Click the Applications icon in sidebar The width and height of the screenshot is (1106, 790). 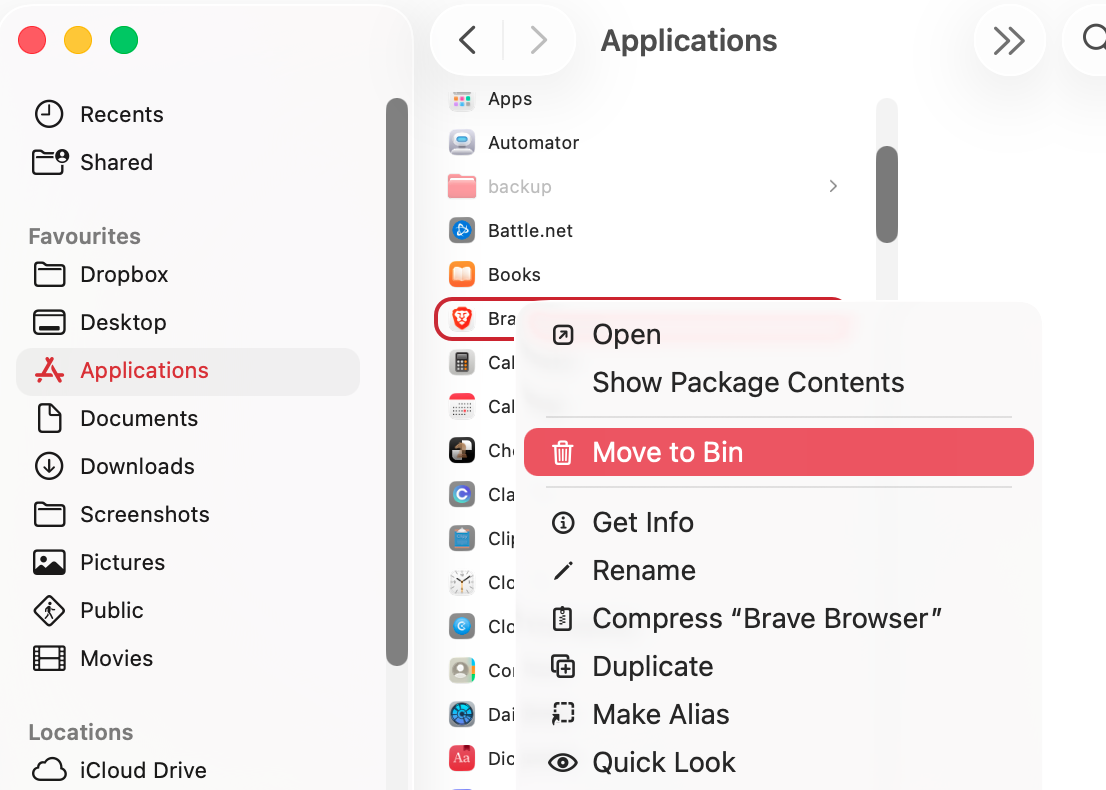49,370
